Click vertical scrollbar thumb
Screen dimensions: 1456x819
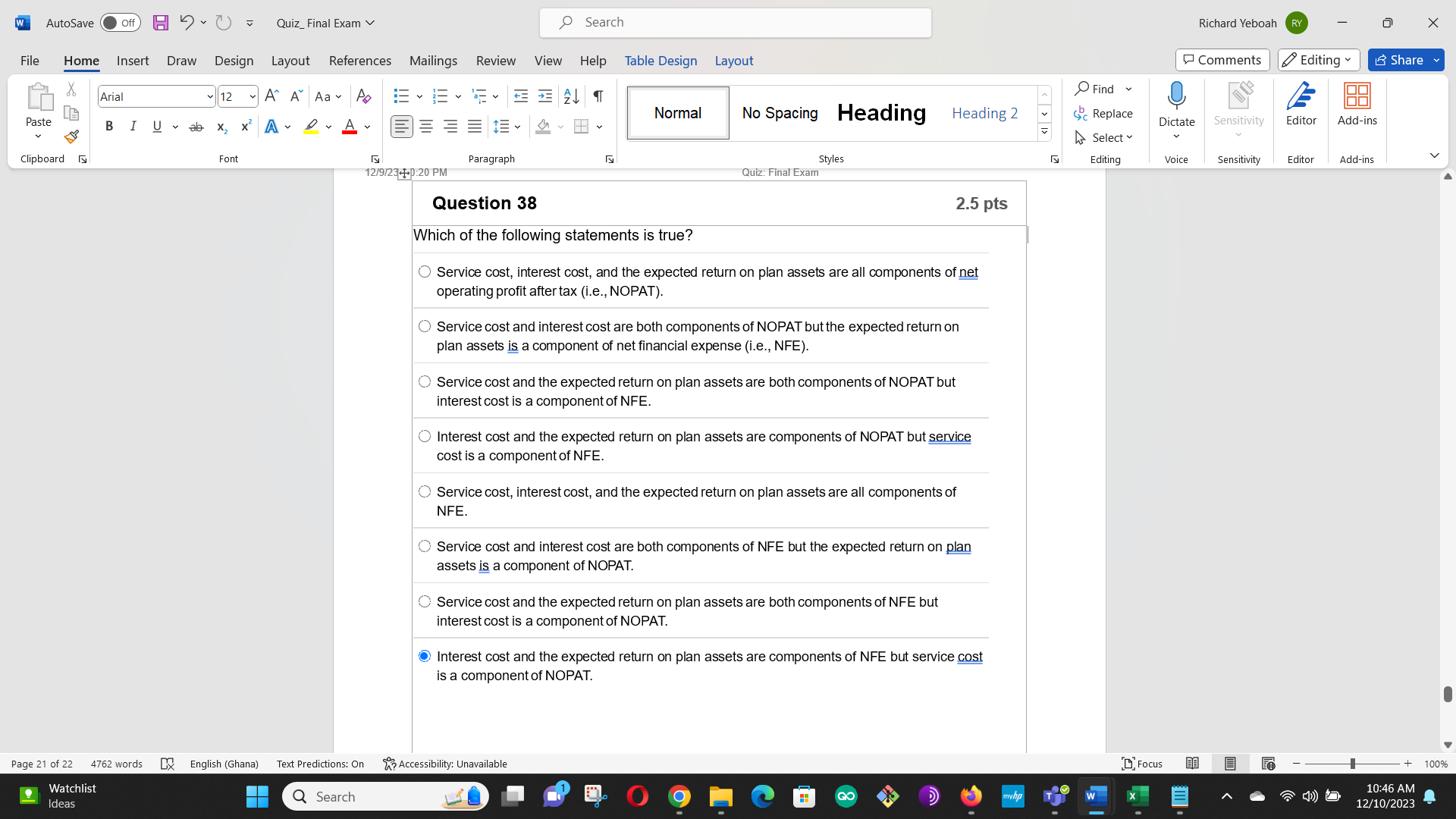point(1448,694)
